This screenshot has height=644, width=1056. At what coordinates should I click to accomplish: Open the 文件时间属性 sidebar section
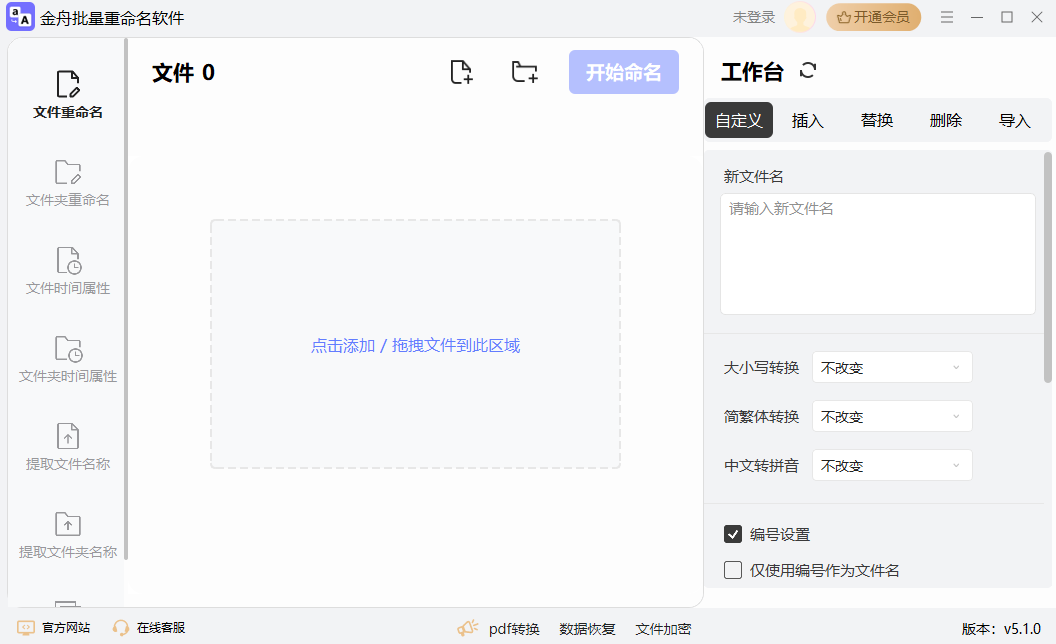(x=67, y=271)
